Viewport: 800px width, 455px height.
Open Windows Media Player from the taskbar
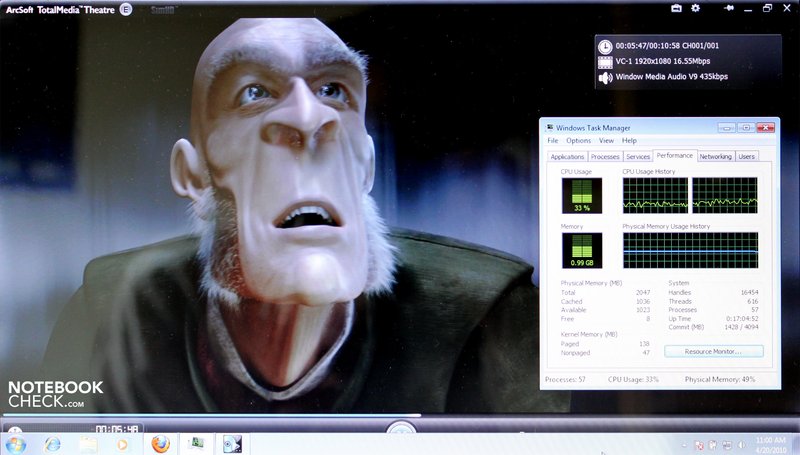pyautogui.click(x=122, y=444)
